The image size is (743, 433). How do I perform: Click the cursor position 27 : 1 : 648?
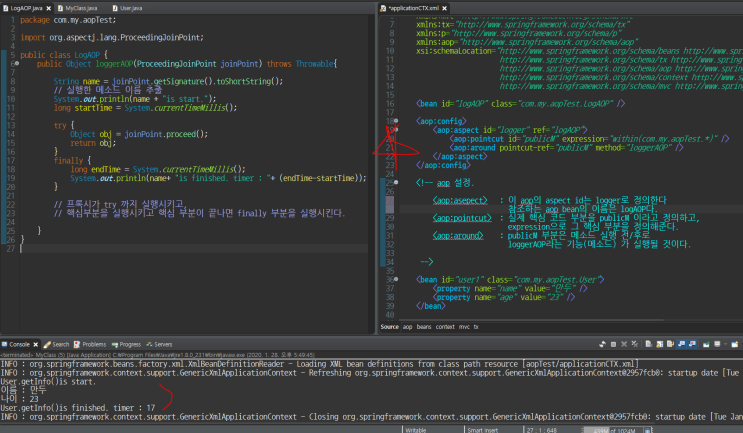541,430
